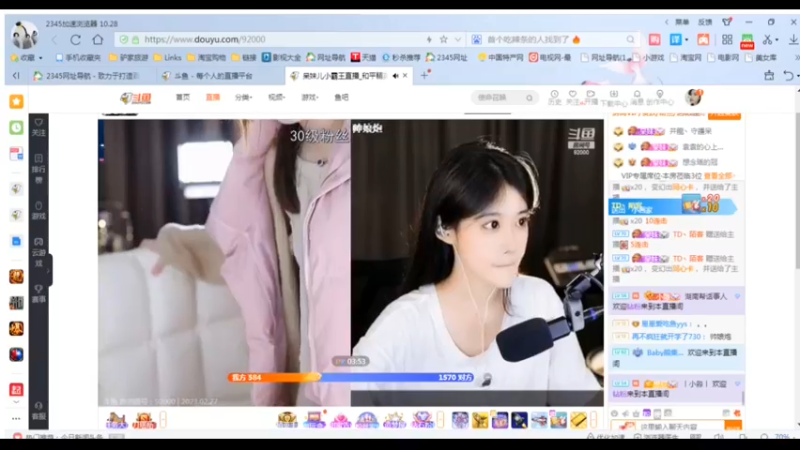The image size is (800, 450).
Task: Open a new tab with plus button
Action: click(424, 76)
